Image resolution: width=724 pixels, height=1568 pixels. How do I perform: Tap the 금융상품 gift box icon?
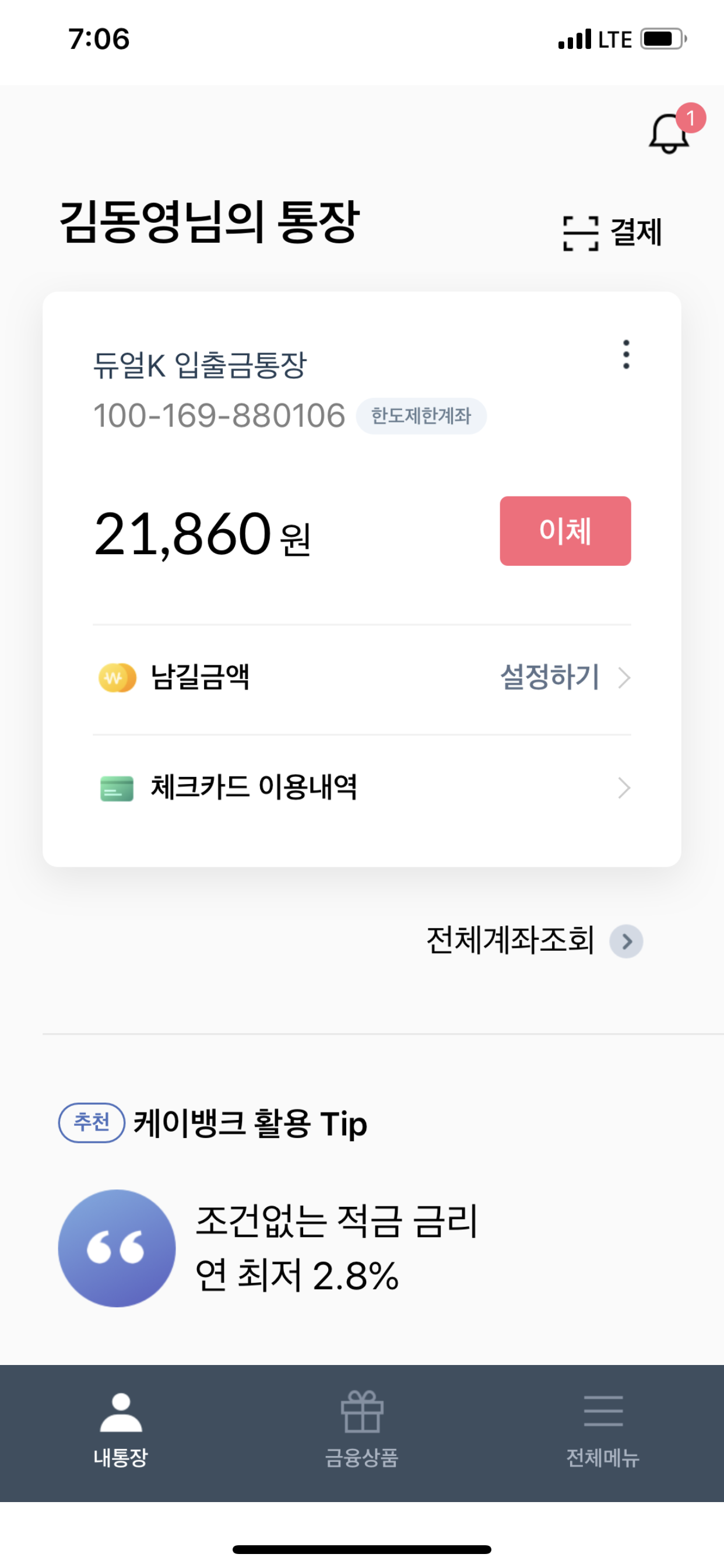(x=362, y=1412)
